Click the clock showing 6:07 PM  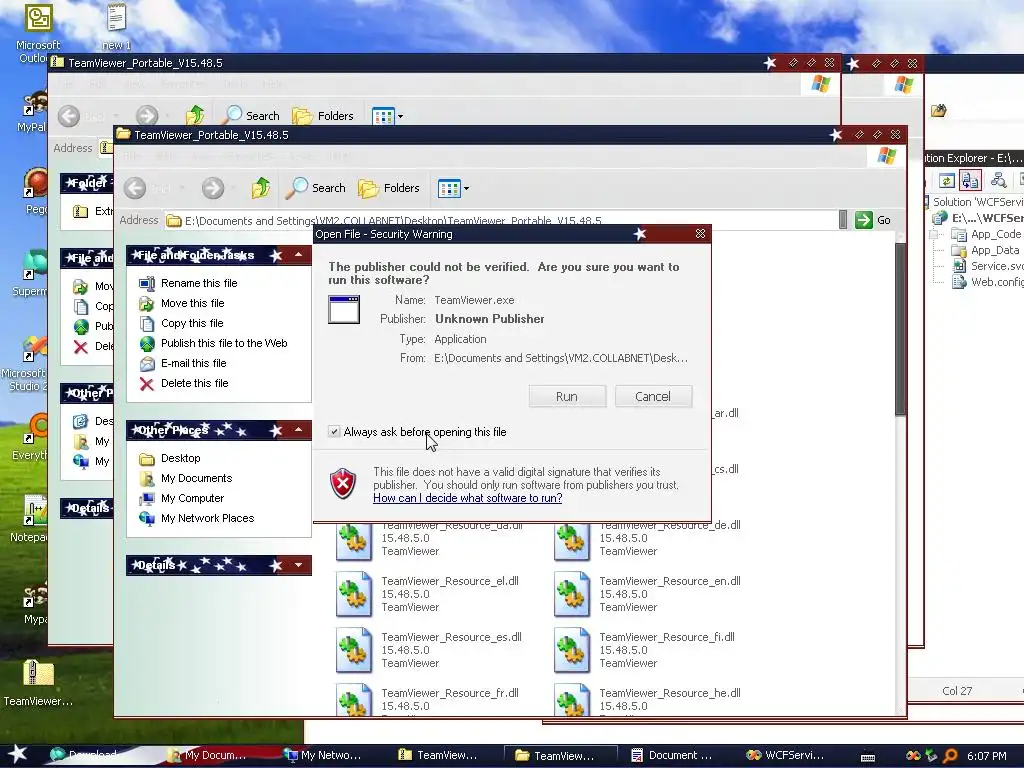coord(986,756)
